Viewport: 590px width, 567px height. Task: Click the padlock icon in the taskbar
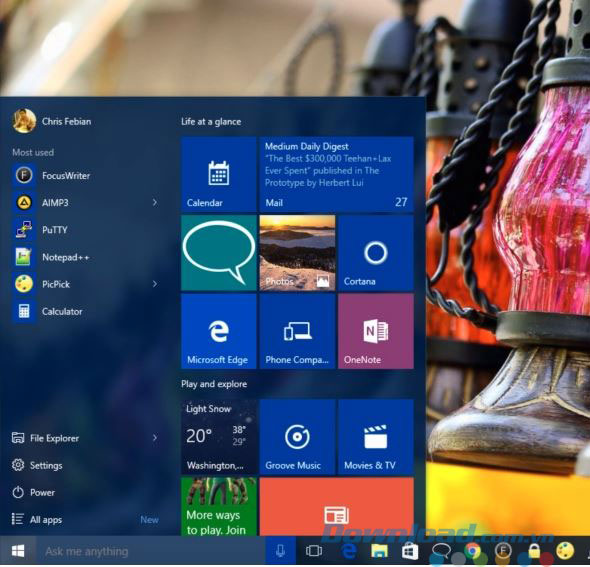534,551
